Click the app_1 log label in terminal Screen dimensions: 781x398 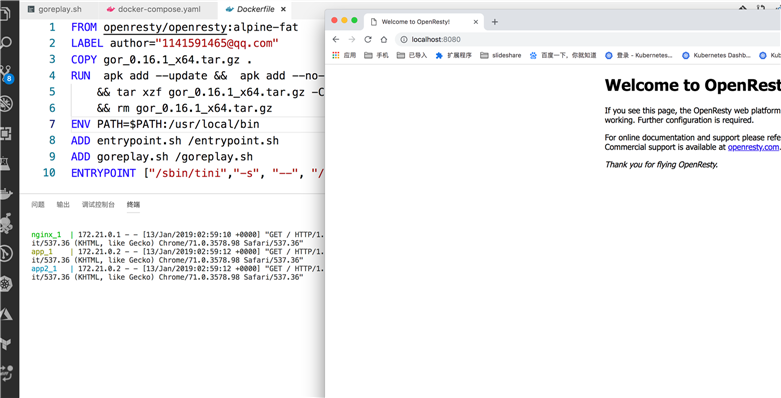pos(42,252)
